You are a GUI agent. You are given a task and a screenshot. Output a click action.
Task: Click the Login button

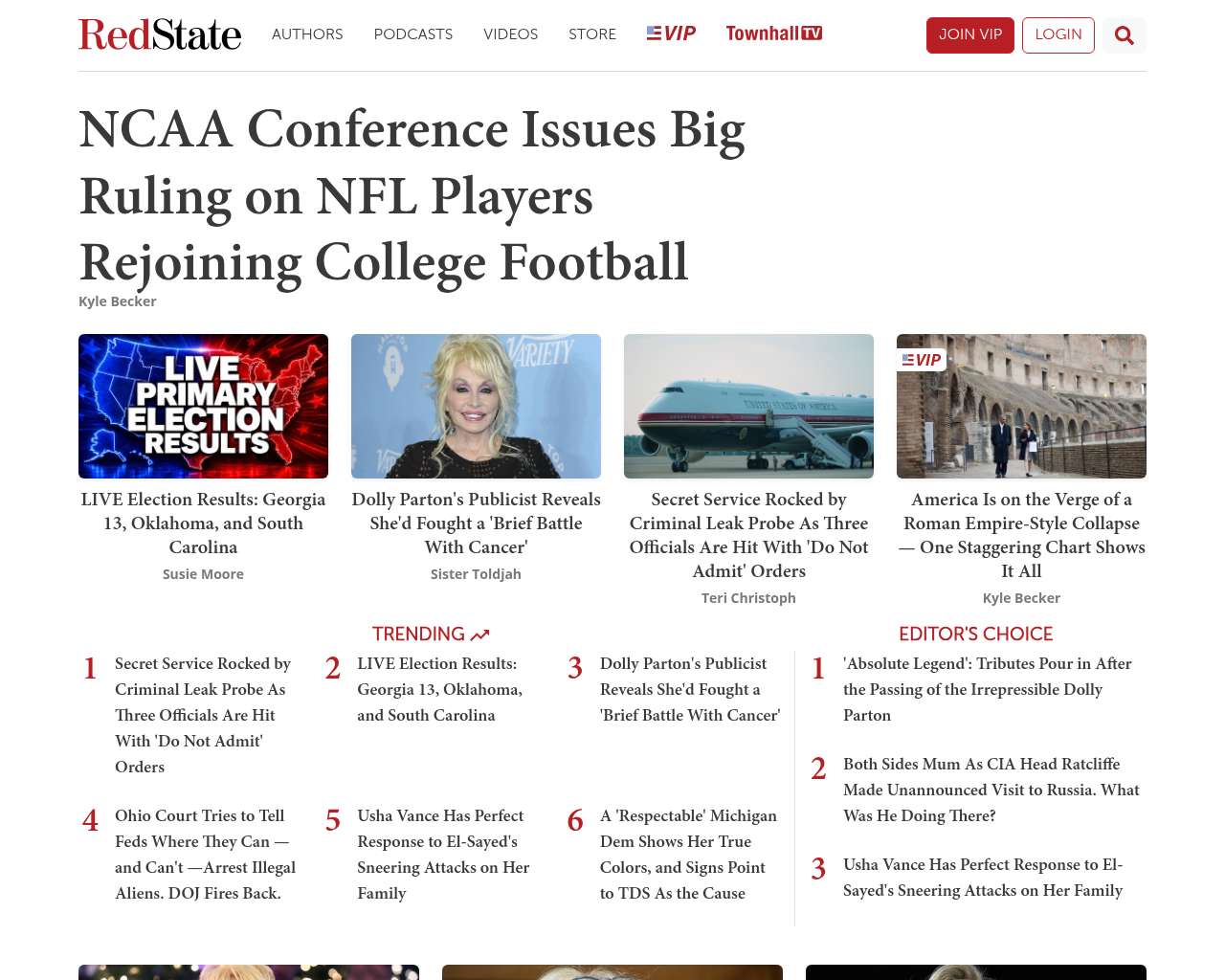coord(1058,35)
